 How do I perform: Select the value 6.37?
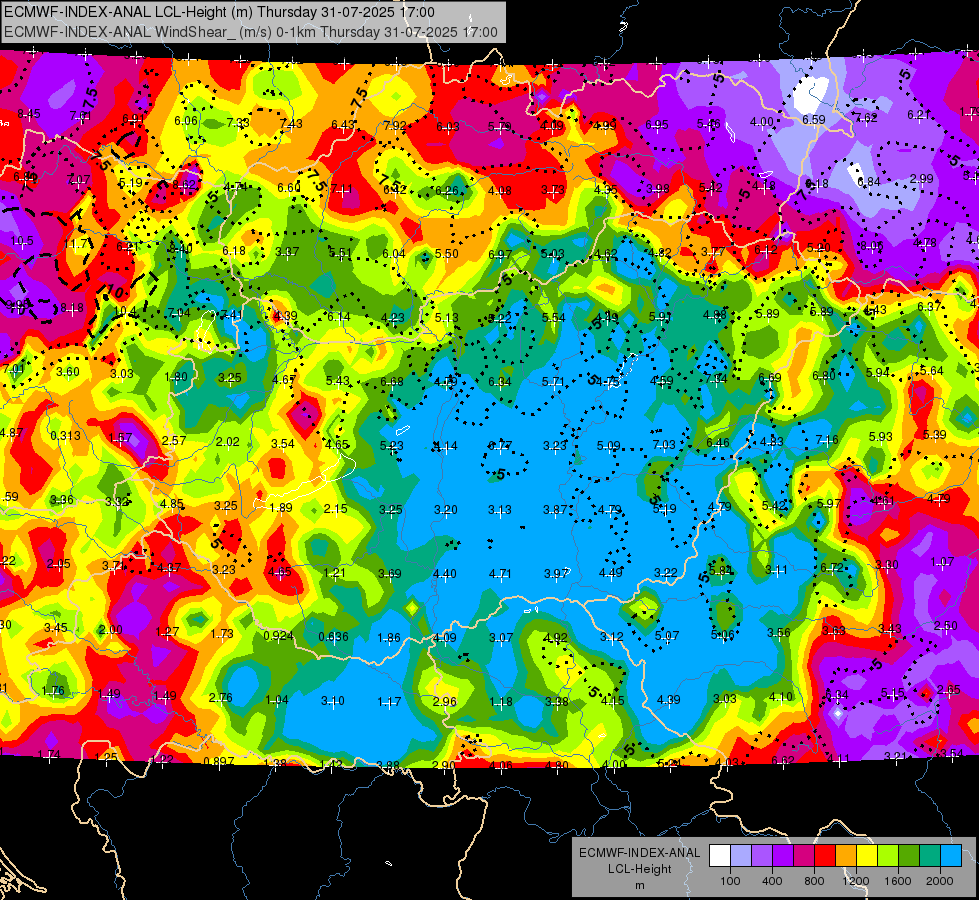click(x=929, y=306)
